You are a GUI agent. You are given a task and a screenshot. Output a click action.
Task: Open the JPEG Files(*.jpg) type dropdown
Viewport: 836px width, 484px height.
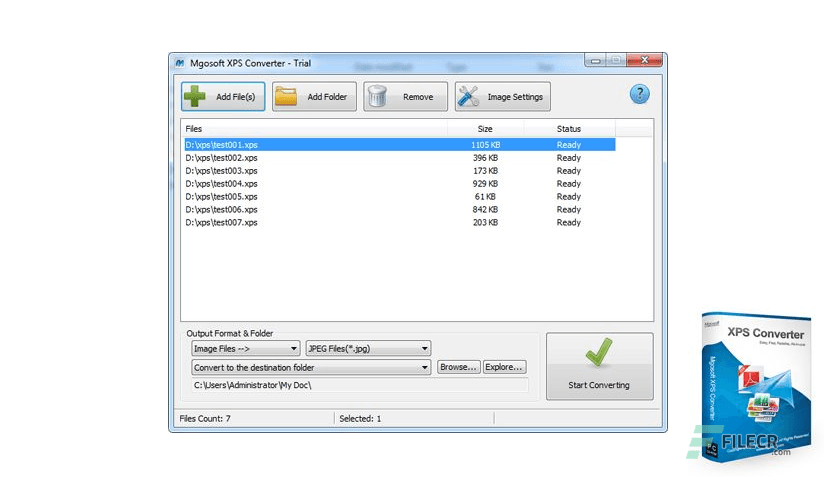coord(368,349)
